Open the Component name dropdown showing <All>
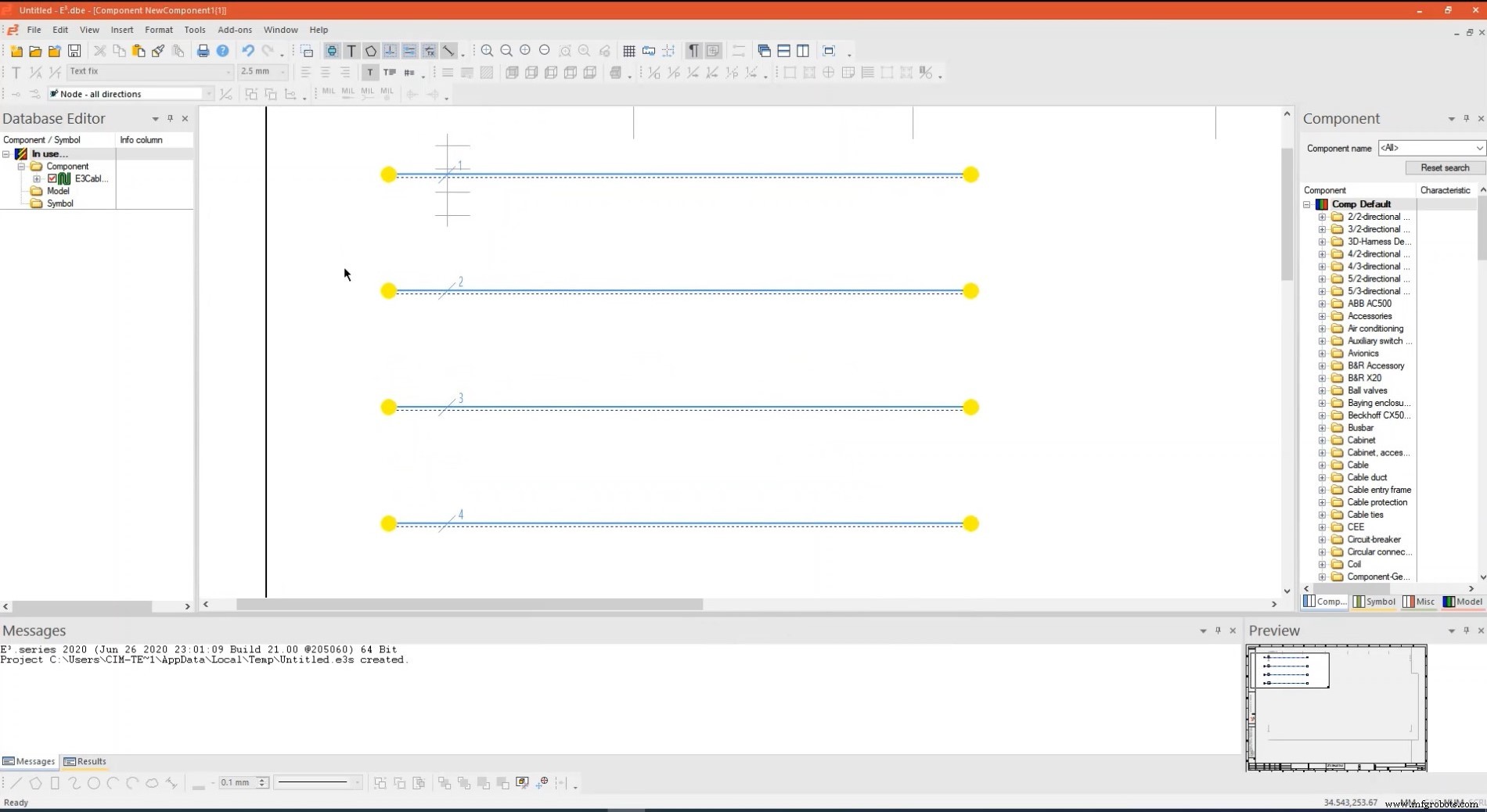 pos(1478,148)
